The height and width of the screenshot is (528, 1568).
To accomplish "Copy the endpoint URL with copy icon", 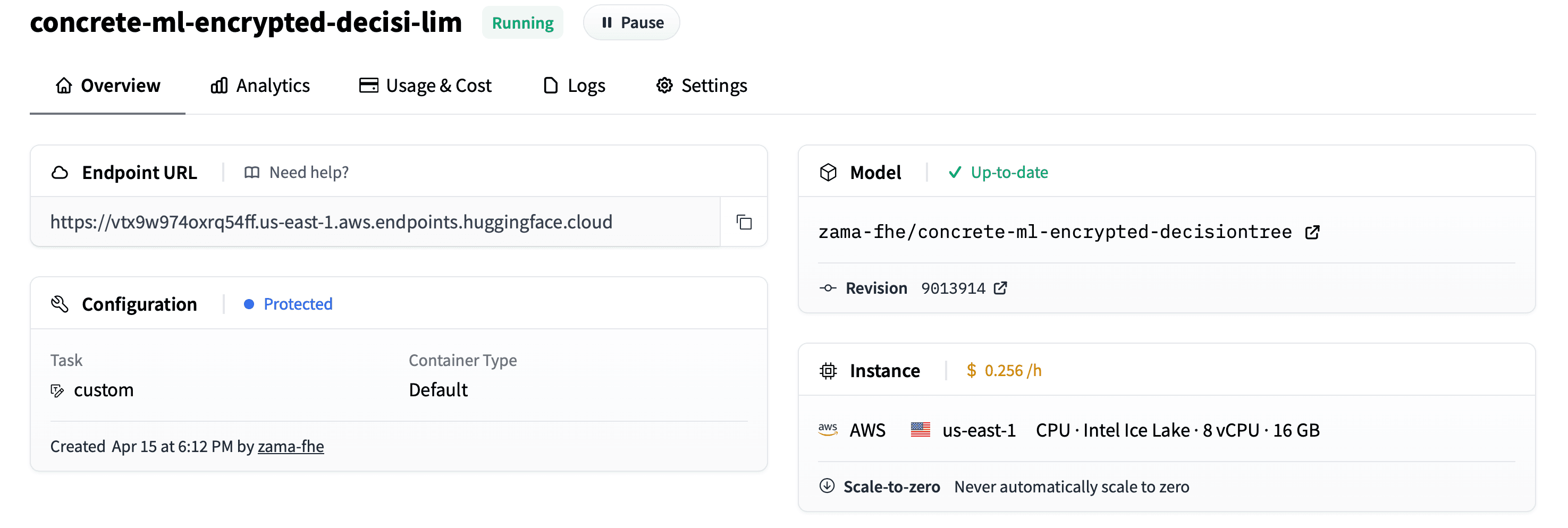I will (x=744, y=222).
